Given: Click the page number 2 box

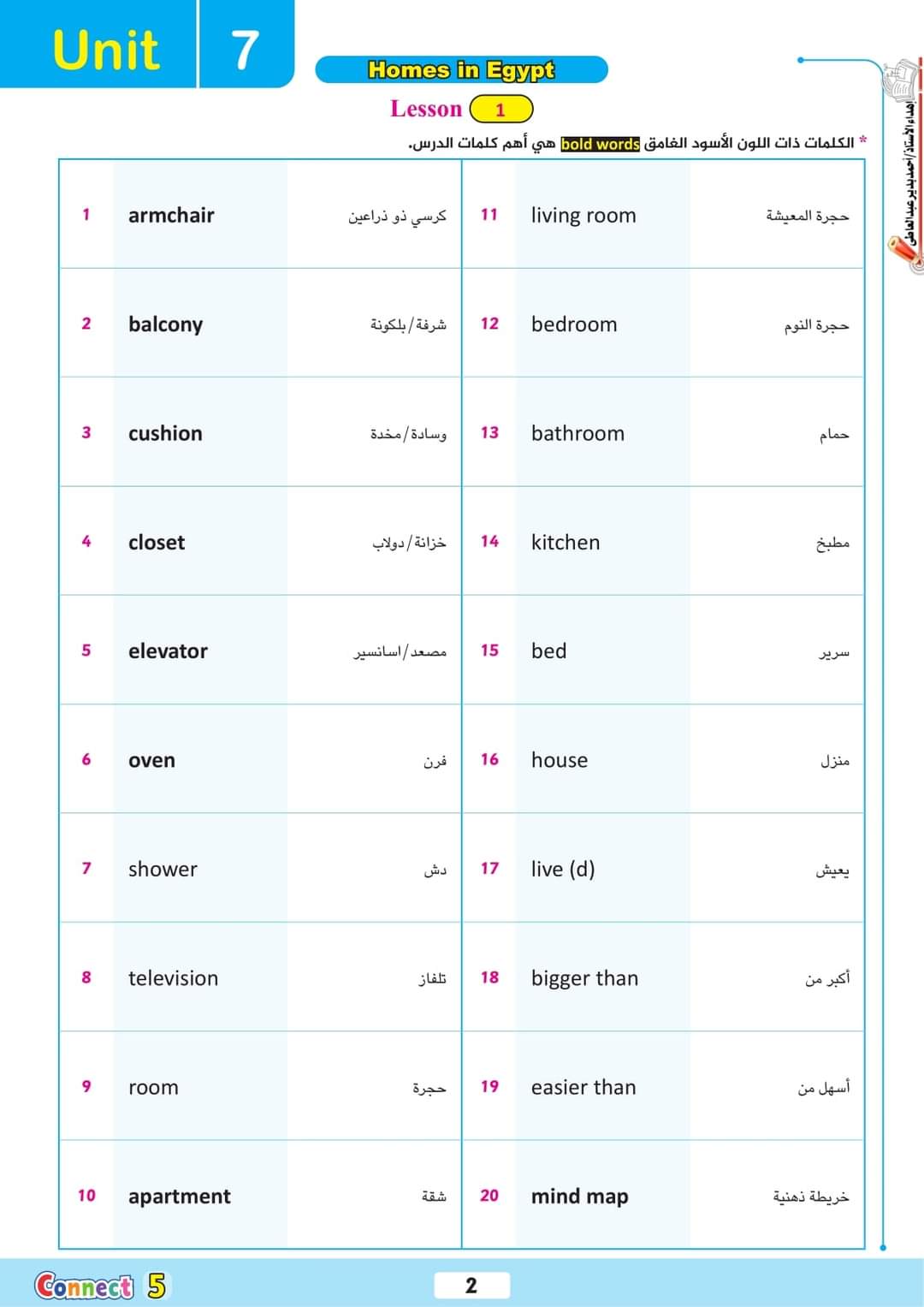Looking at the screenshot, I should (x=471, y=1286).
